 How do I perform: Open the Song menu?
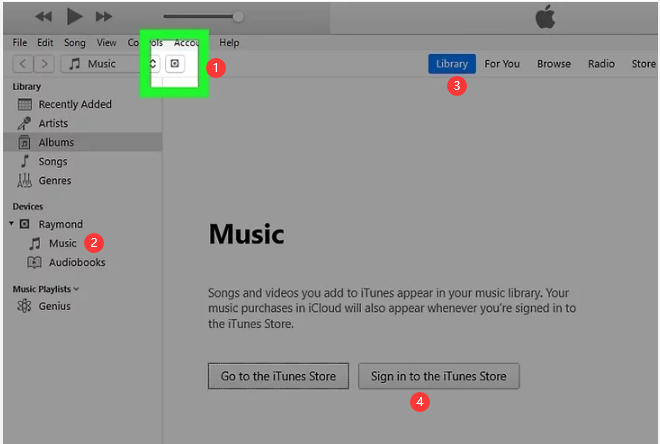[x=75, y=43]
